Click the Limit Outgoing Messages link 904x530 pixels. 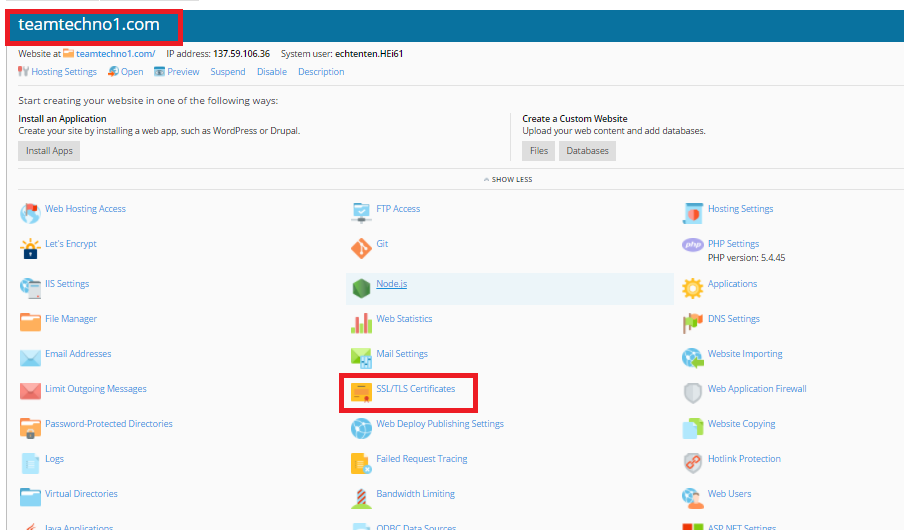pos(96,389)
